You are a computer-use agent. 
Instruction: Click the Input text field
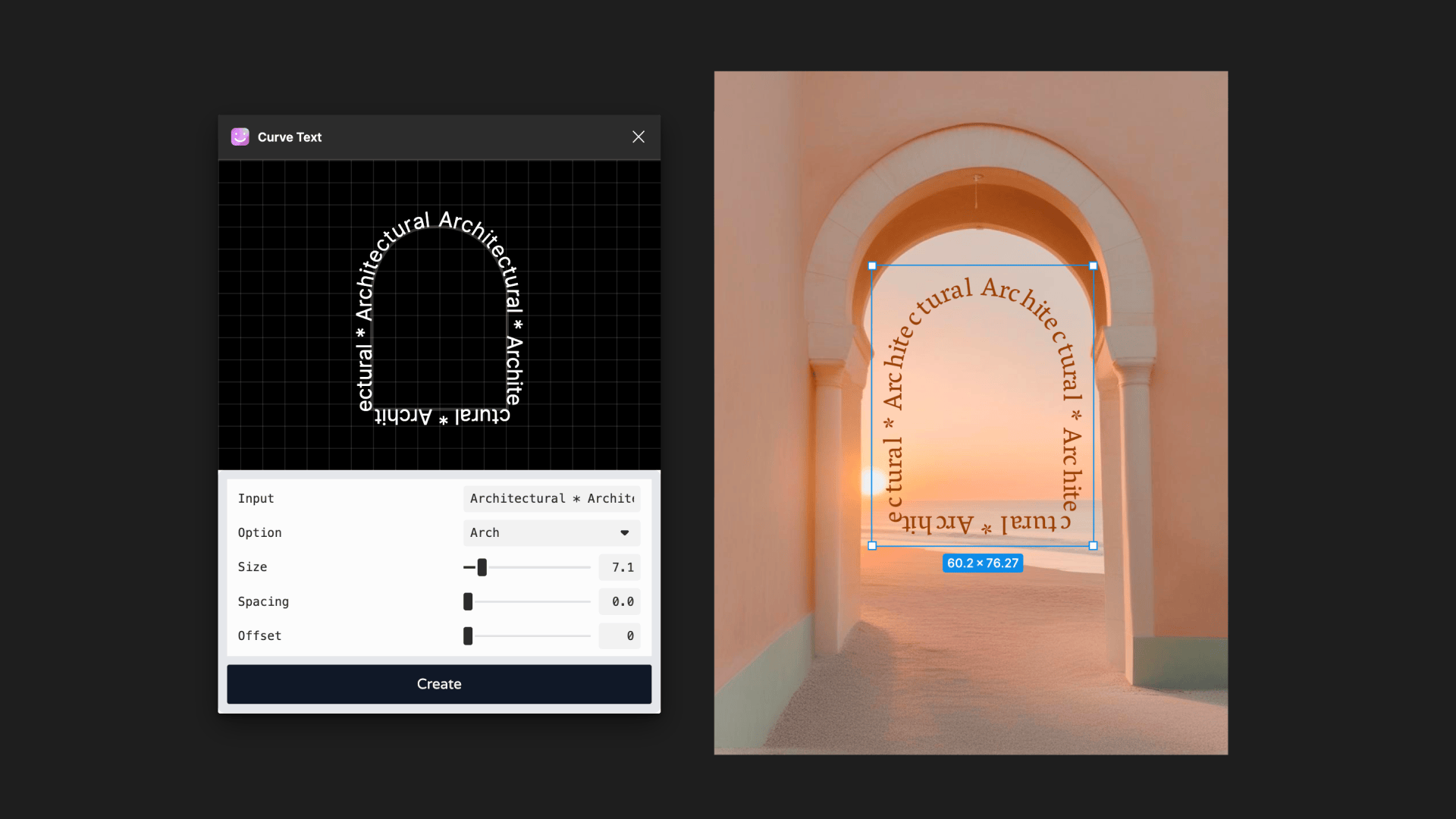click(x=551, y=498)
